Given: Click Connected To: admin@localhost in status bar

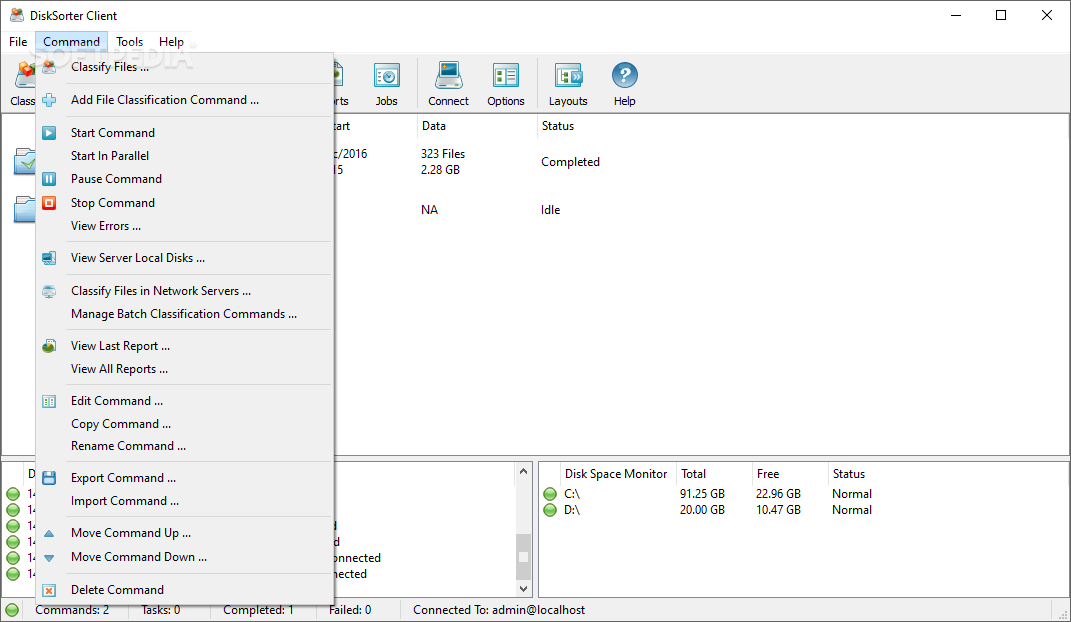Looking at the screenshot, I should point(499,610).
